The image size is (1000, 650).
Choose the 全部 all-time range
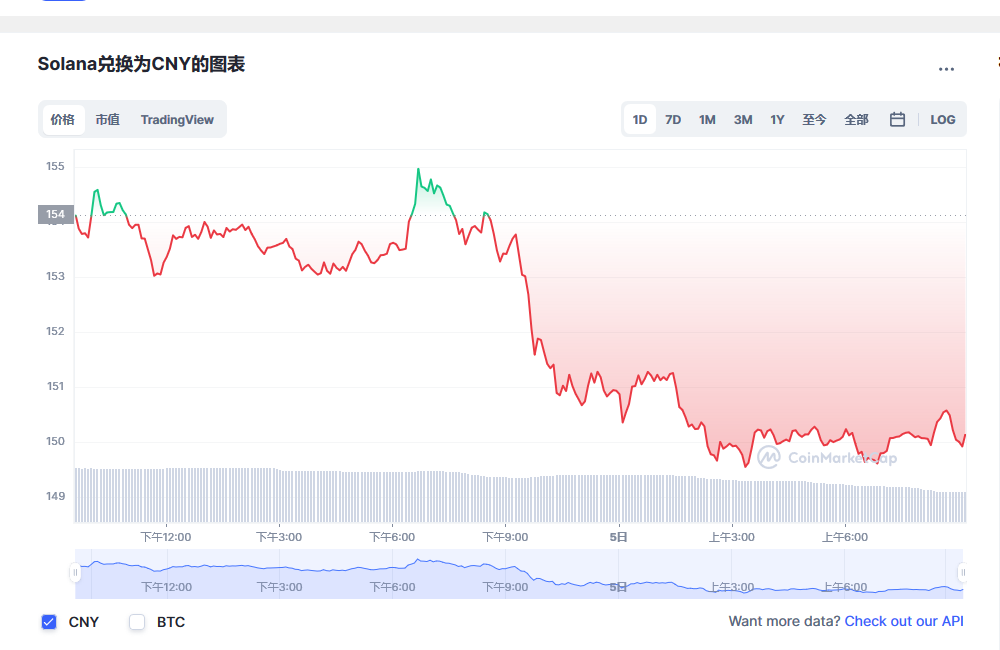pyautogui.click(x=857, y=119)
